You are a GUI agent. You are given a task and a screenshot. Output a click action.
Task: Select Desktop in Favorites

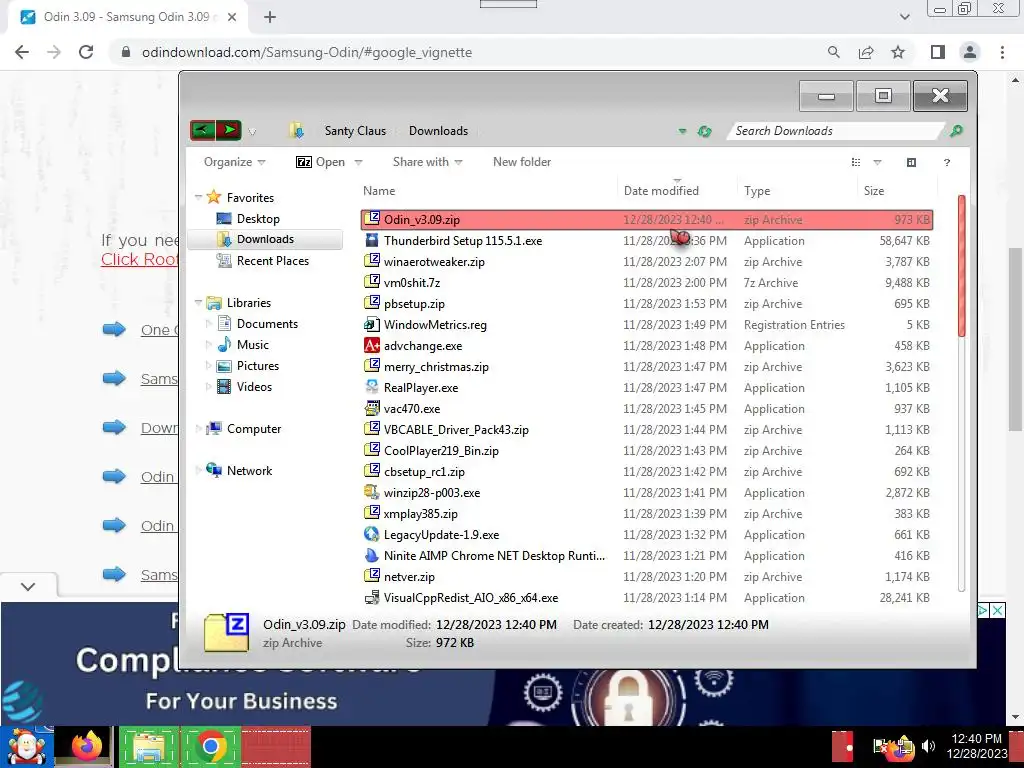click(258, 219)
